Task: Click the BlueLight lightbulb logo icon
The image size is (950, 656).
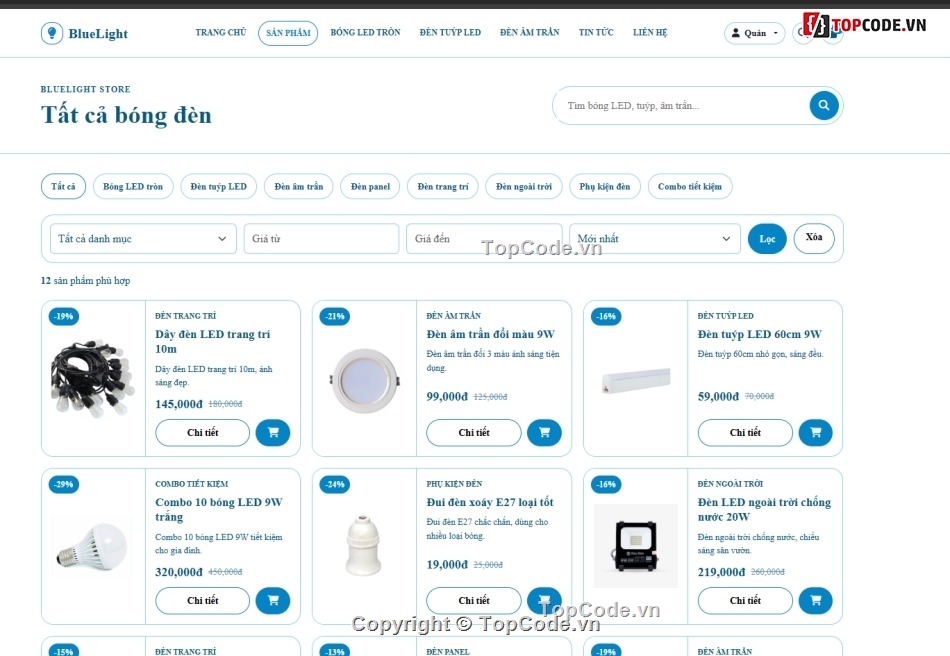Action: tap(51, 33)
